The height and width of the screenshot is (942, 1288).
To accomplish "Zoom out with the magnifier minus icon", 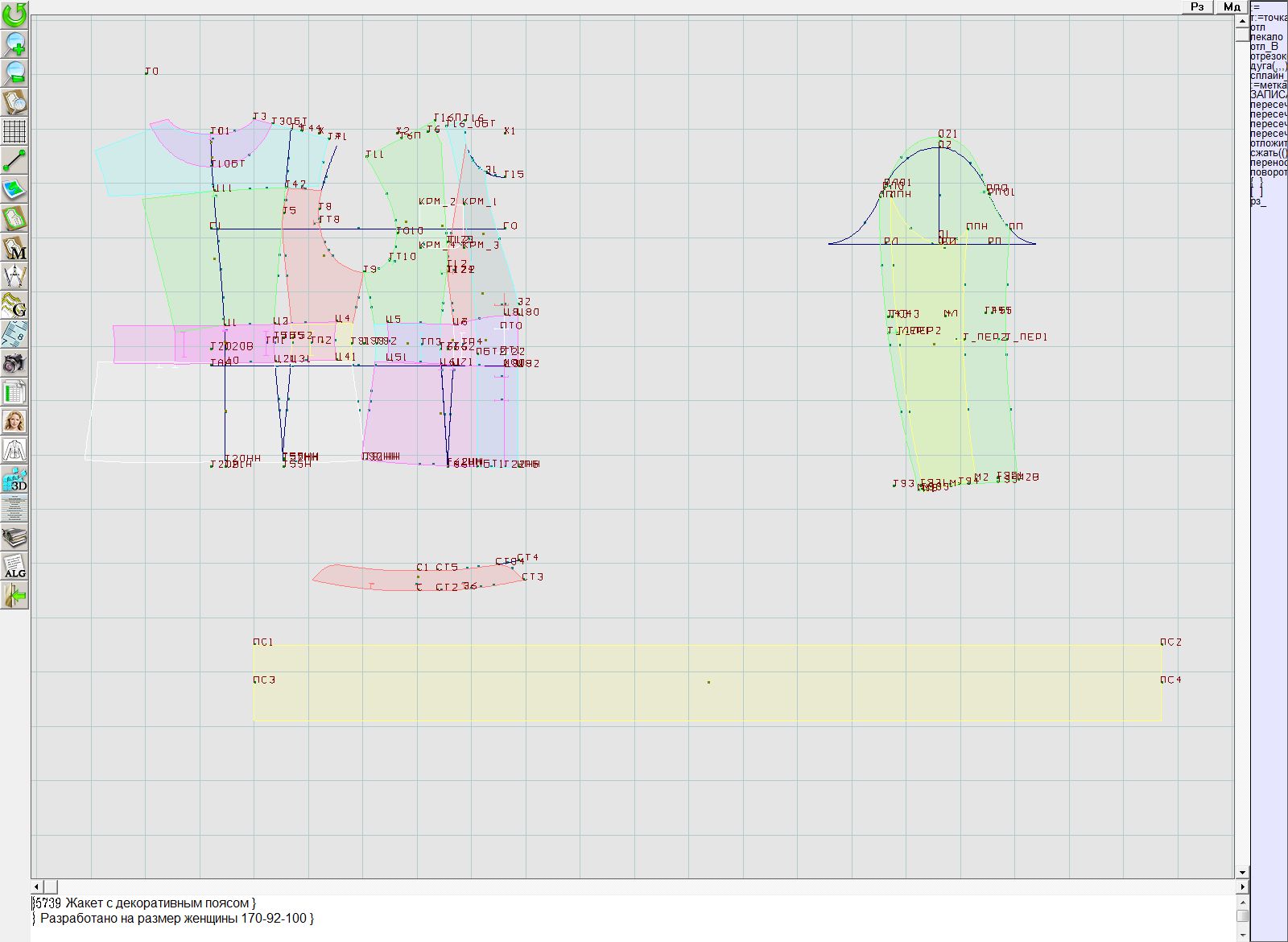I will pos(14,72).
